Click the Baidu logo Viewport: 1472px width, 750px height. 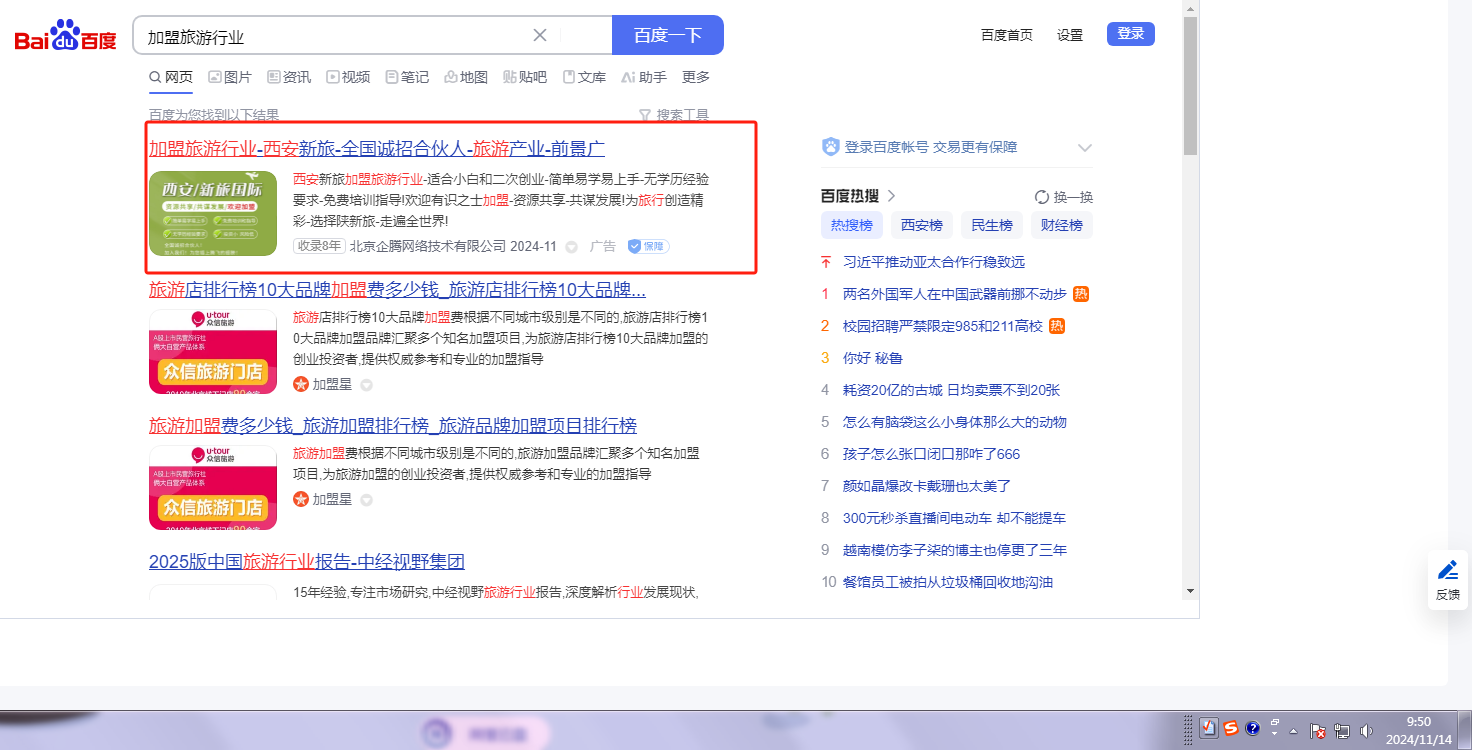point(66,36)
